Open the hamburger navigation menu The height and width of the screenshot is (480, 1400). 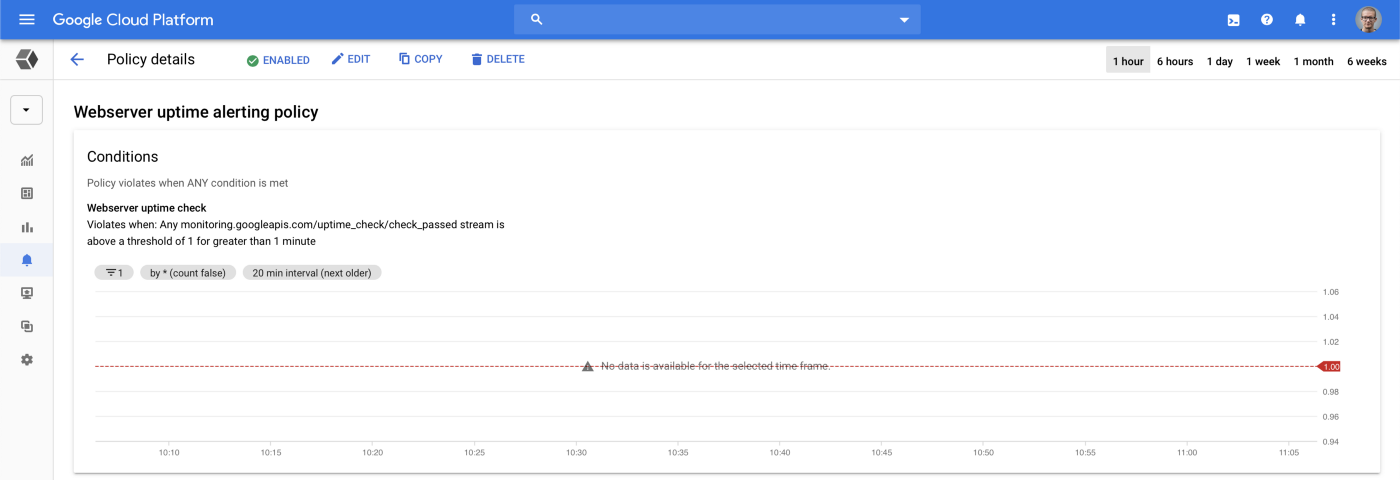click(27, 20)
